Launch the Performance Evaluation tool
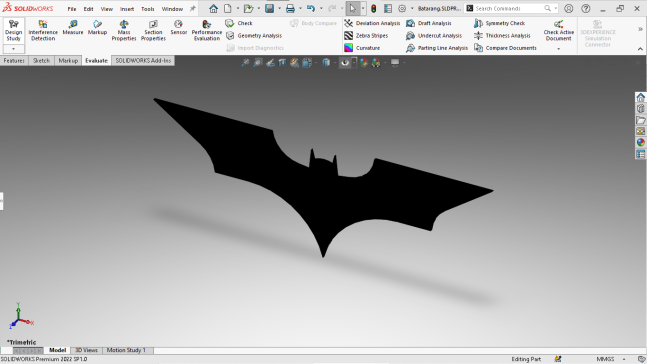This screenshot has height=364, width=647. click(x=207, y=30)
